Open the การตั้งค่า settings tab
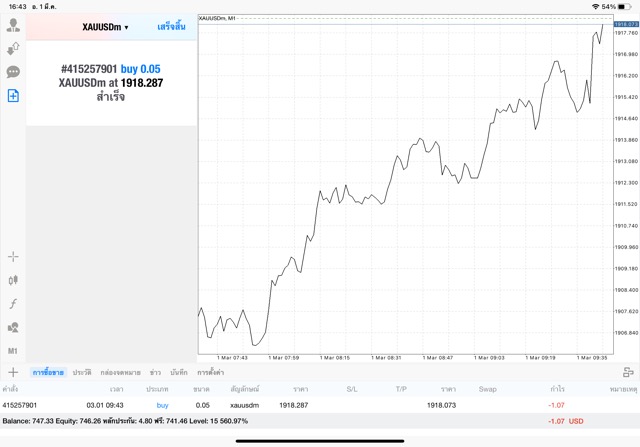This screenshot has width=640, height=447. 210,372
